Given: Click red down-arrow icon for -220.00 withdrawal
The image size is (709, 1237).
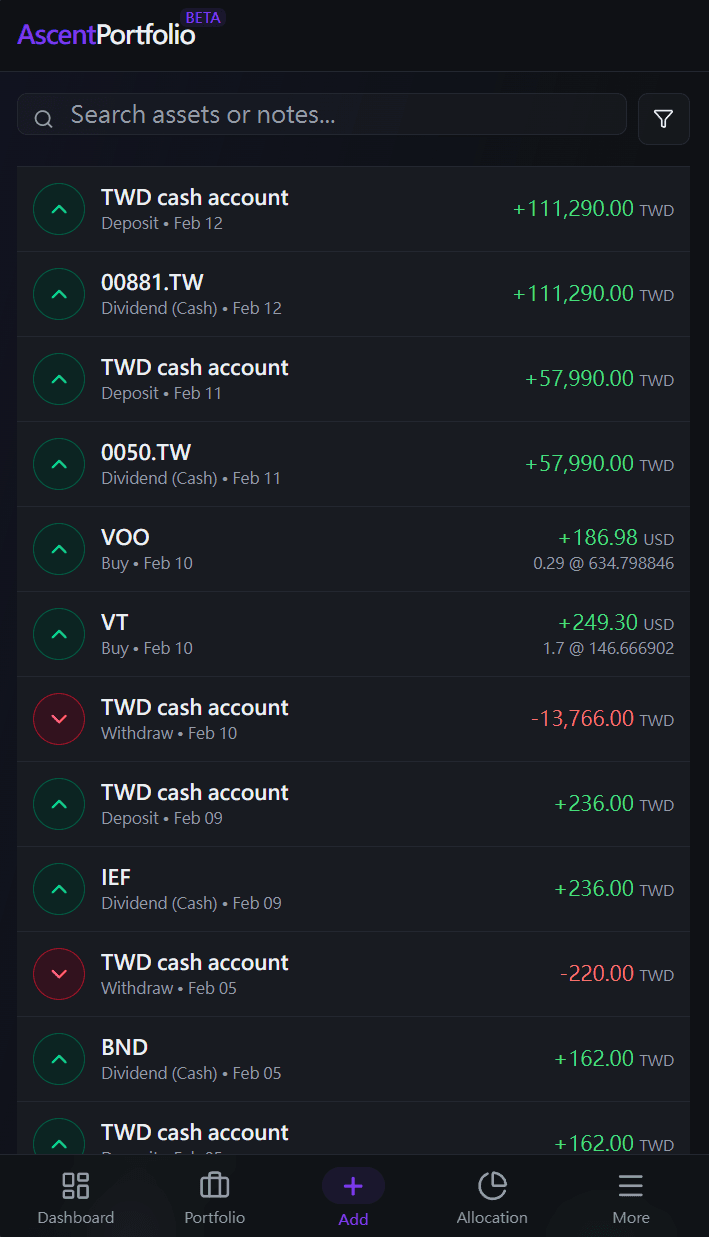Looking at the screenshot, I should [x=59, y=974].
